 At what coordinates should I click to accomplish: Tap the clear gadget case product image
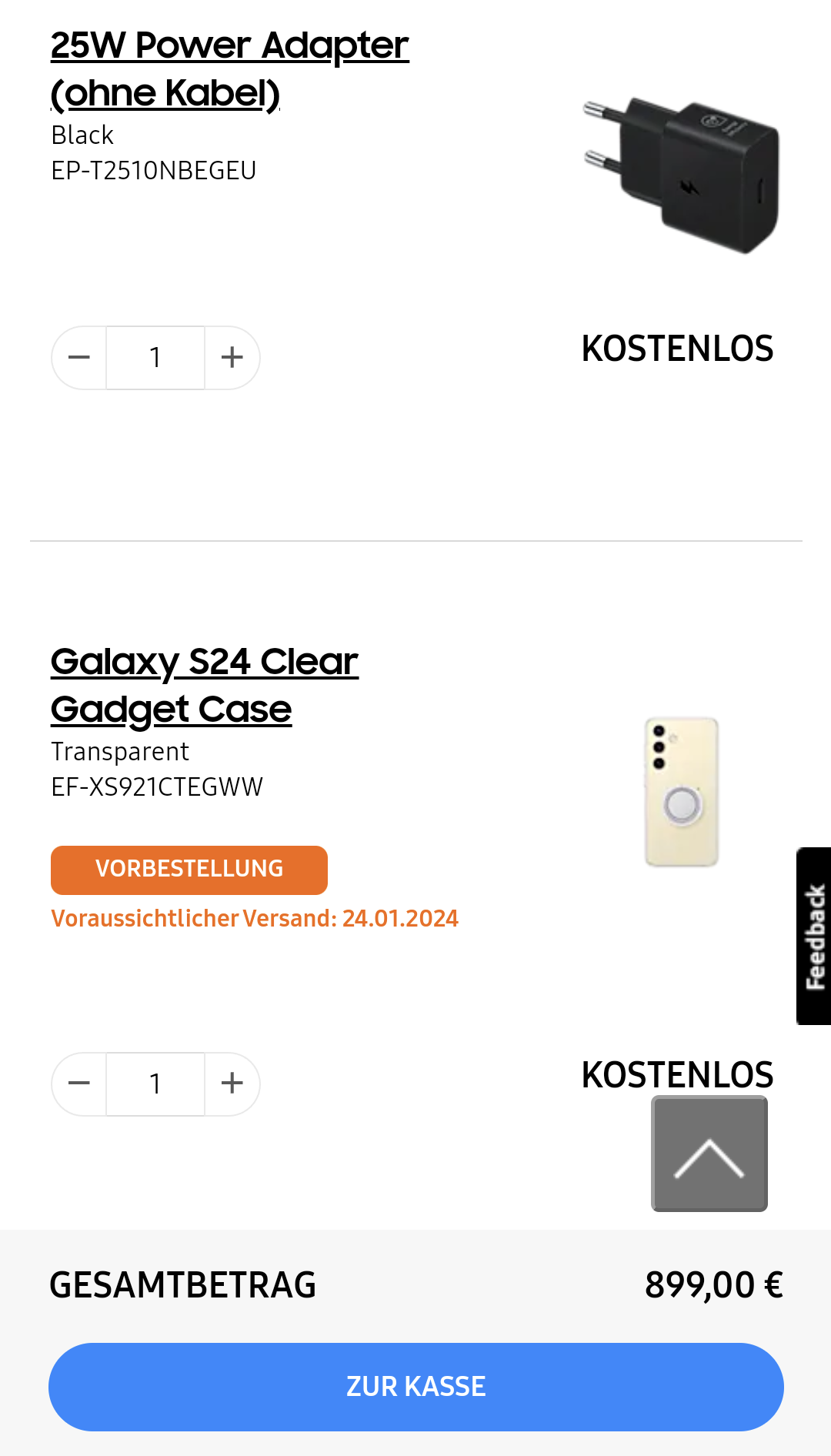[682, 792]
